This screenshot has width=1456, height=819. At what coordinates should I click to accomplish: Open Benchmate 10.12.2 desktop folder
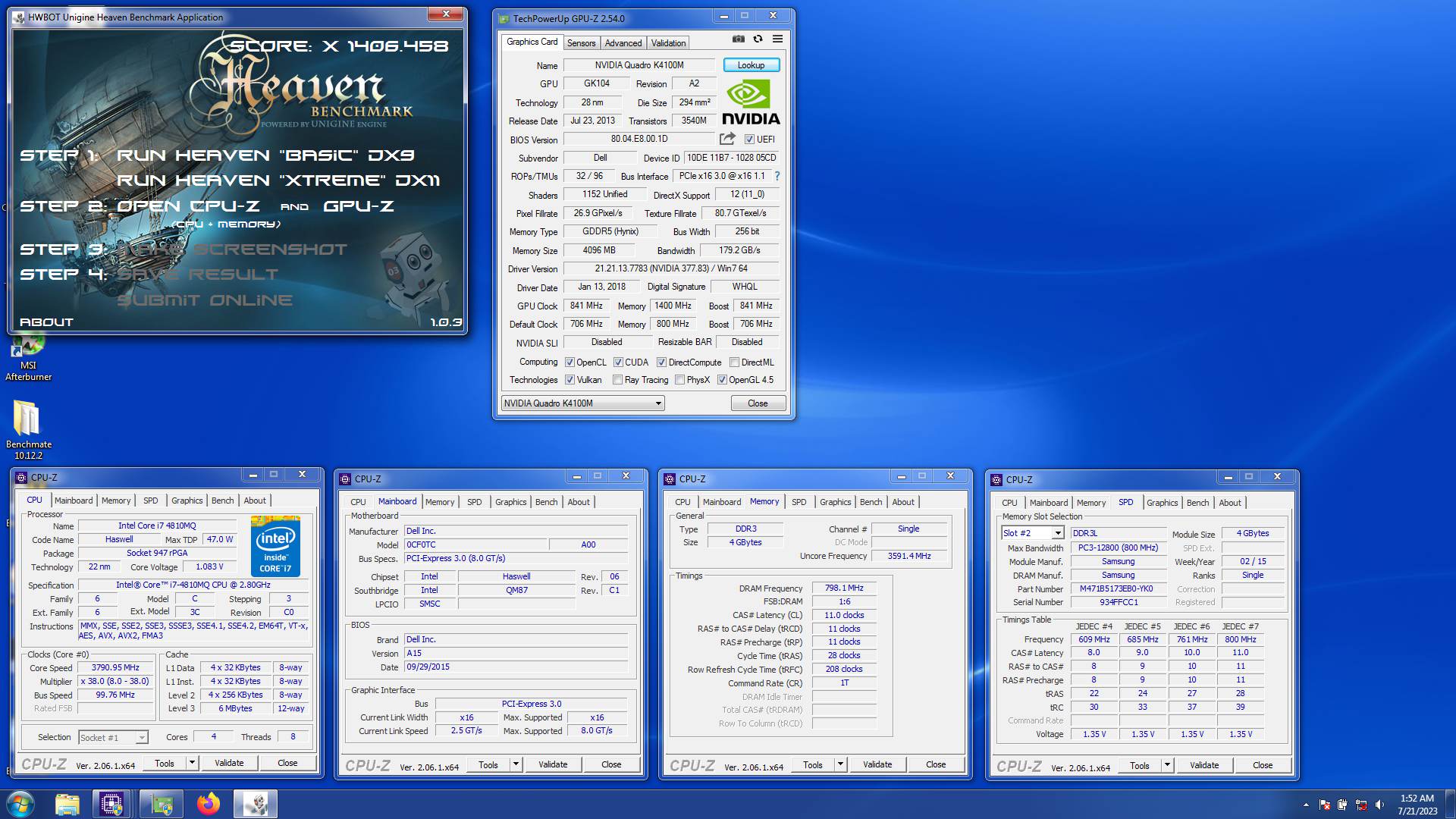[x=29, y=430]
